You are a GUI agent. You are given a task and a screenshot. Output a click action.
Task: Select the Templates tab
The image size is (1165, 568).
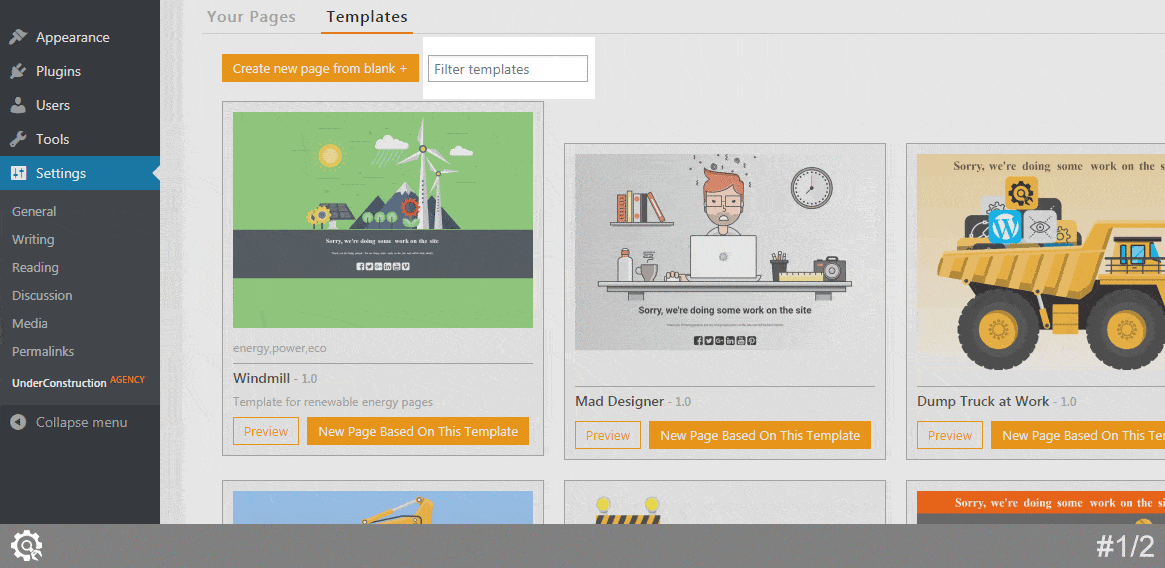[367, 17]
